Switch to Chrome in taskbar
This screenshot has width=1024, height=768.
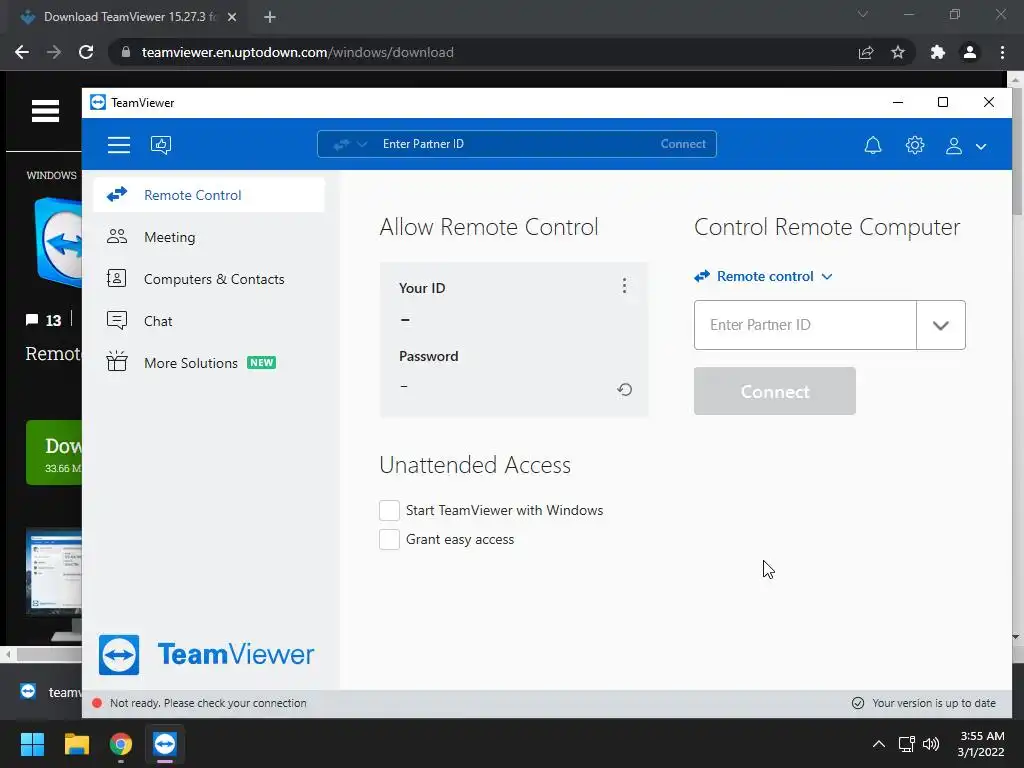[121, 744]
